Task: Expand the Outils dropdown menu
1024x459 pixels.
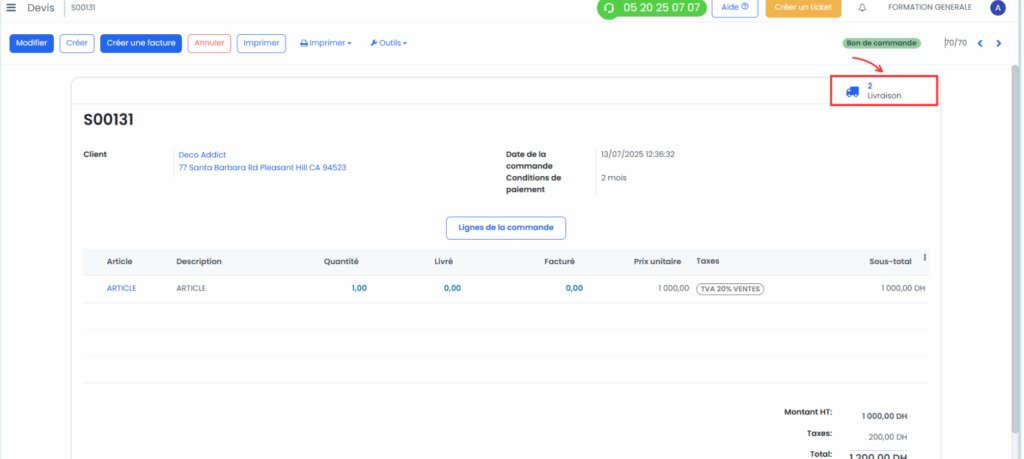Action: [x=388, y=43]
